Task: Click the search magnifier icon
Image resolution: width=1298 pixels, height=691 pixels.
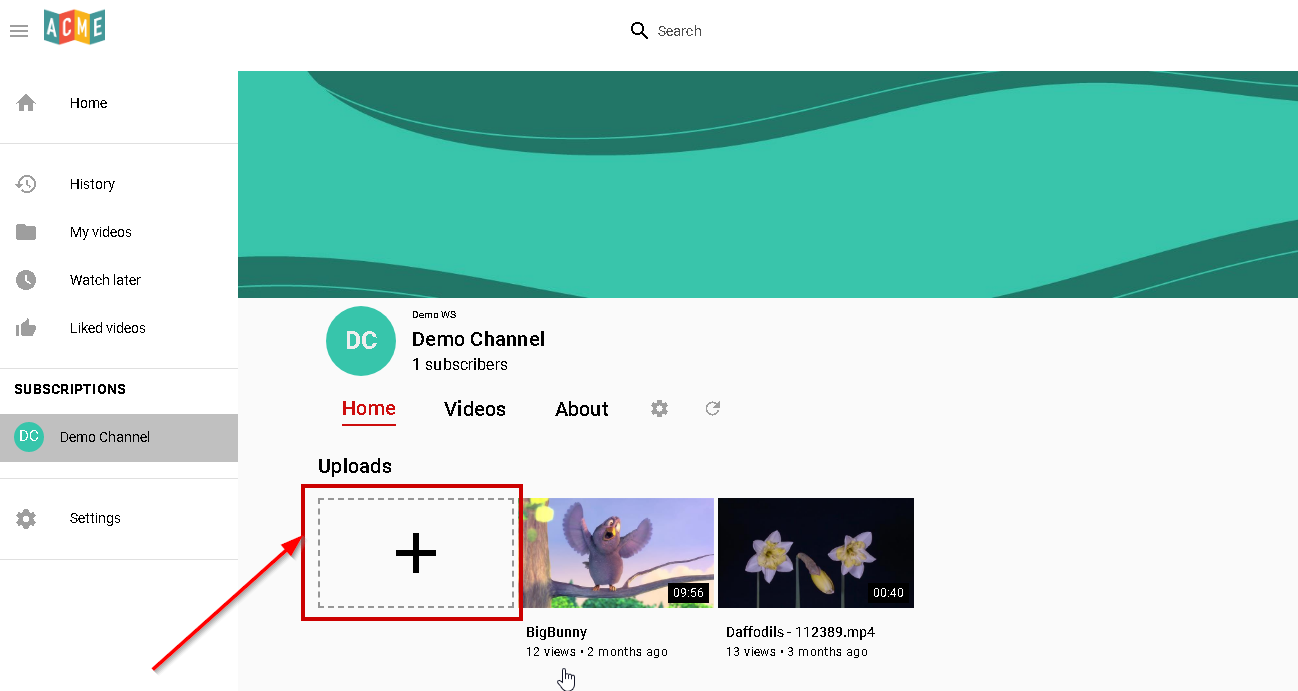Action: (x=639, y=31)
